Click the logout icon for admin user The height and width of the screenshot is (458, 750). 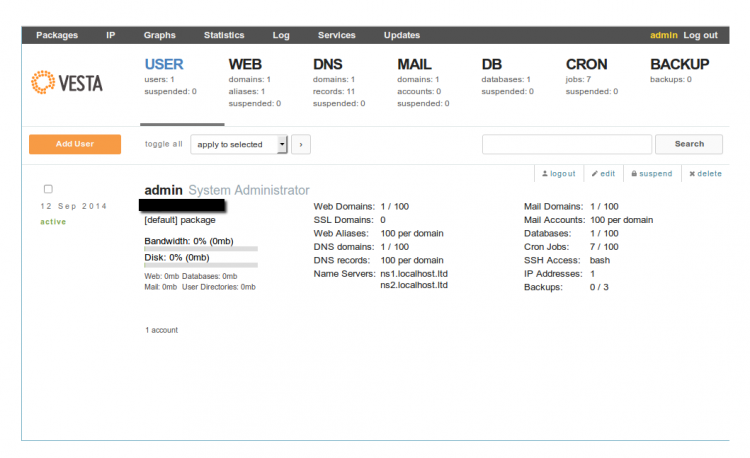[545, 174]
